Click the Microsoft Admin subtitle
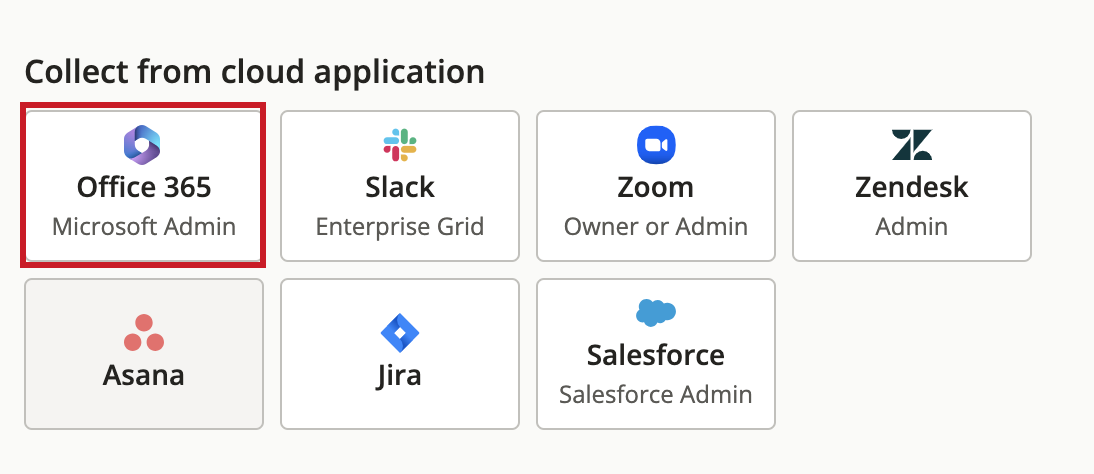This screenshot has height=474, width=1094. click(x=144, y=227)
